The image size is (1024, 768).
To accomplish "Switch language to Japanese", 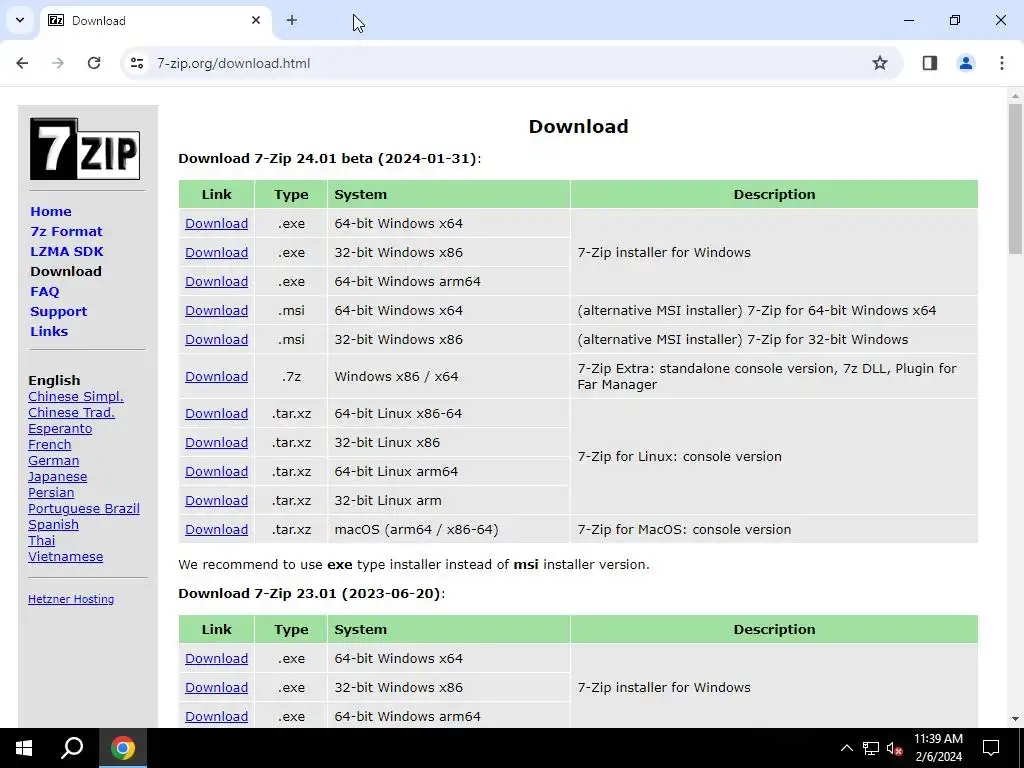I will pyautogui.click(x=57, y=477).
